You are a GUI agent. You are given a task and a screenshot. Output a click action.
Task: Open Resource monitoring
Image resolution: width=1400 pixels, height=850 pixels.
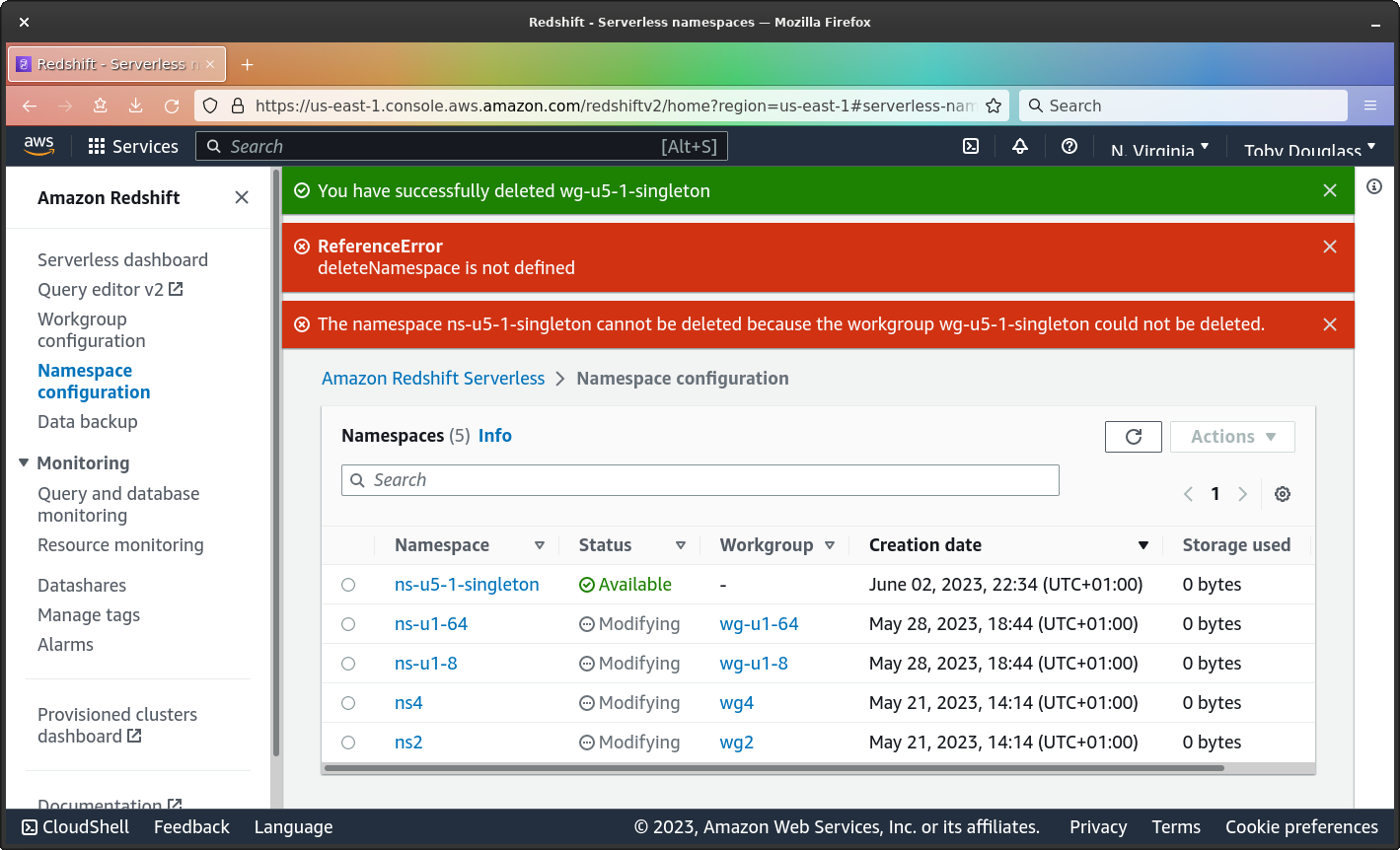(120, 544)
